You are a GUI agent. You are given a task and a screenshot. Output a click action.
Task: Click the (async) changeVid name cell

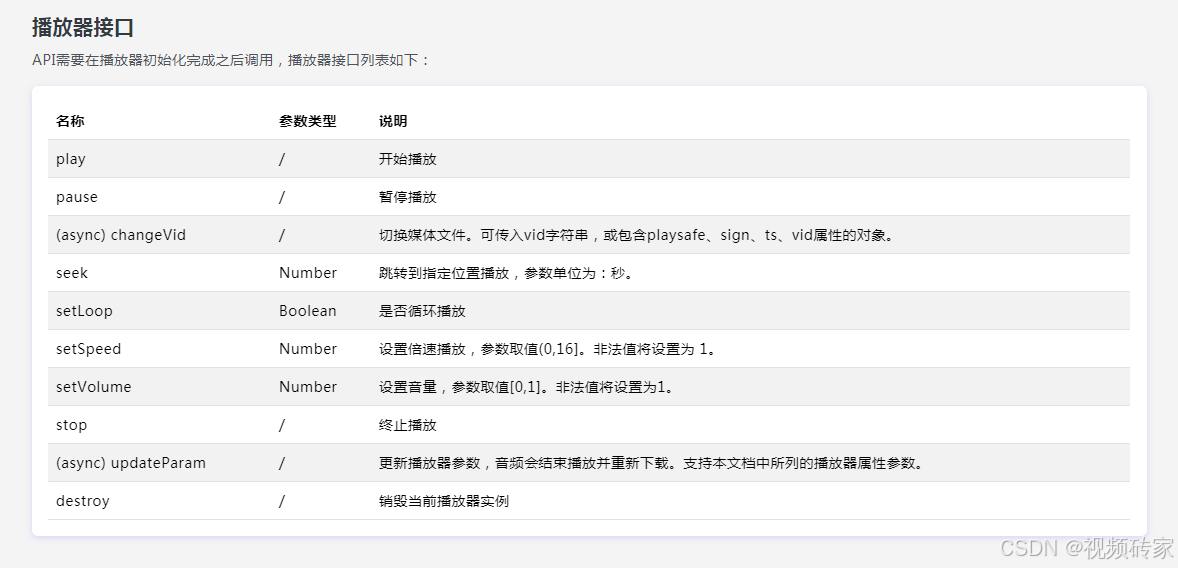121,235
